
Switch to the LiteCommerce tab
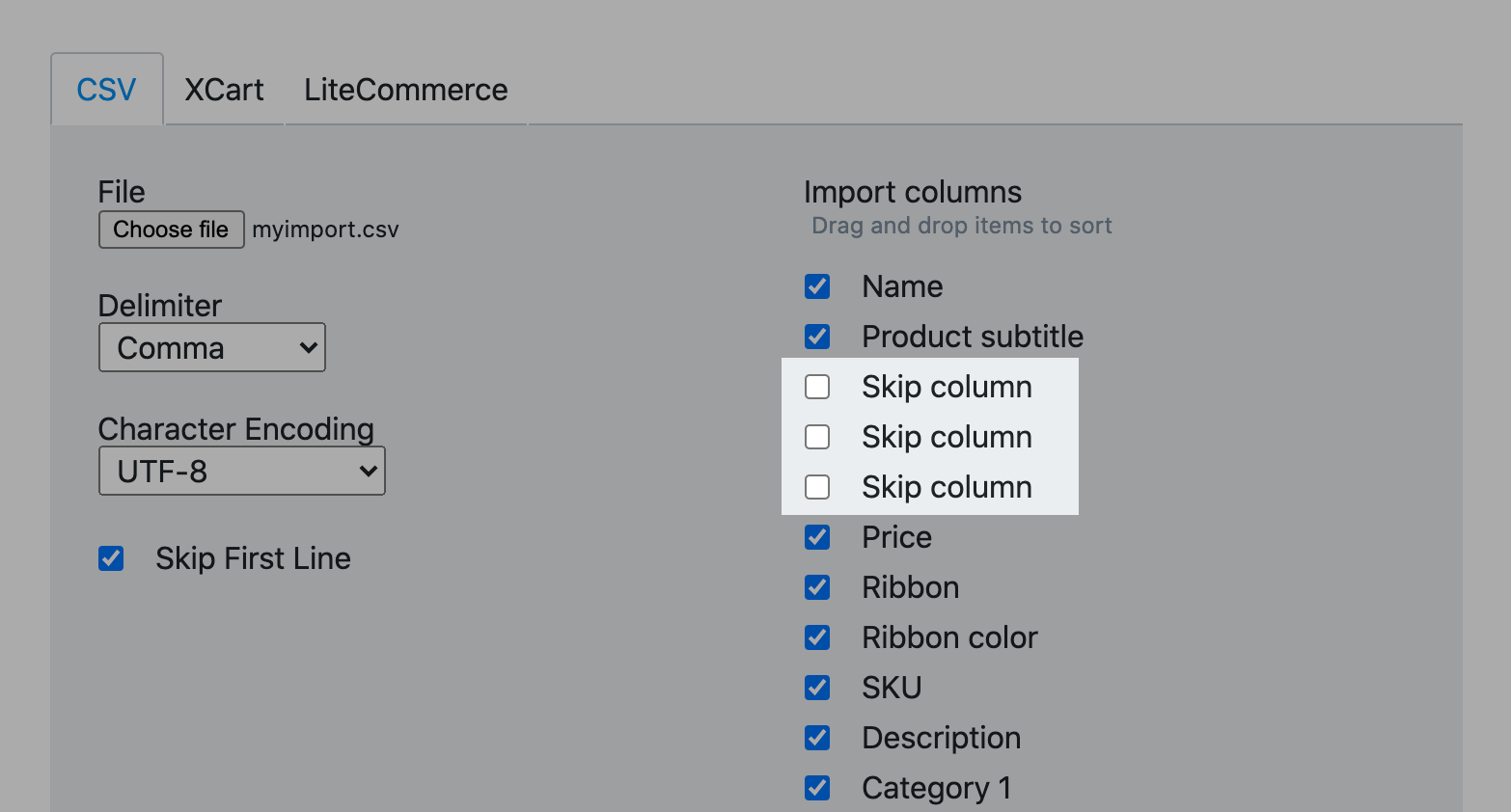pyautogui.click(x=405, y=89)
